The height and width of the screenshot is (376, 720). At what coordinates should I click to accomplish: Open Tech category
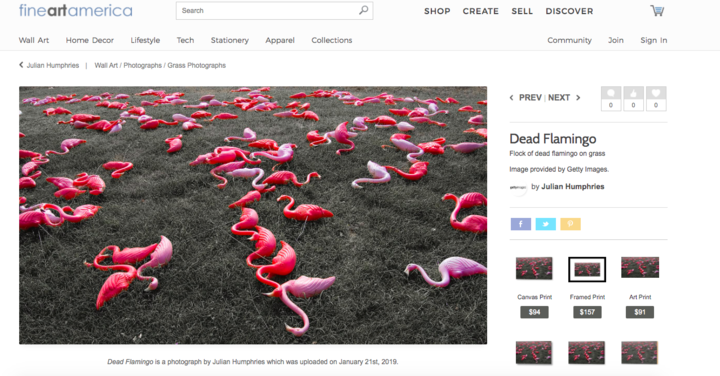pyautogui.click(x=185, y=40)
